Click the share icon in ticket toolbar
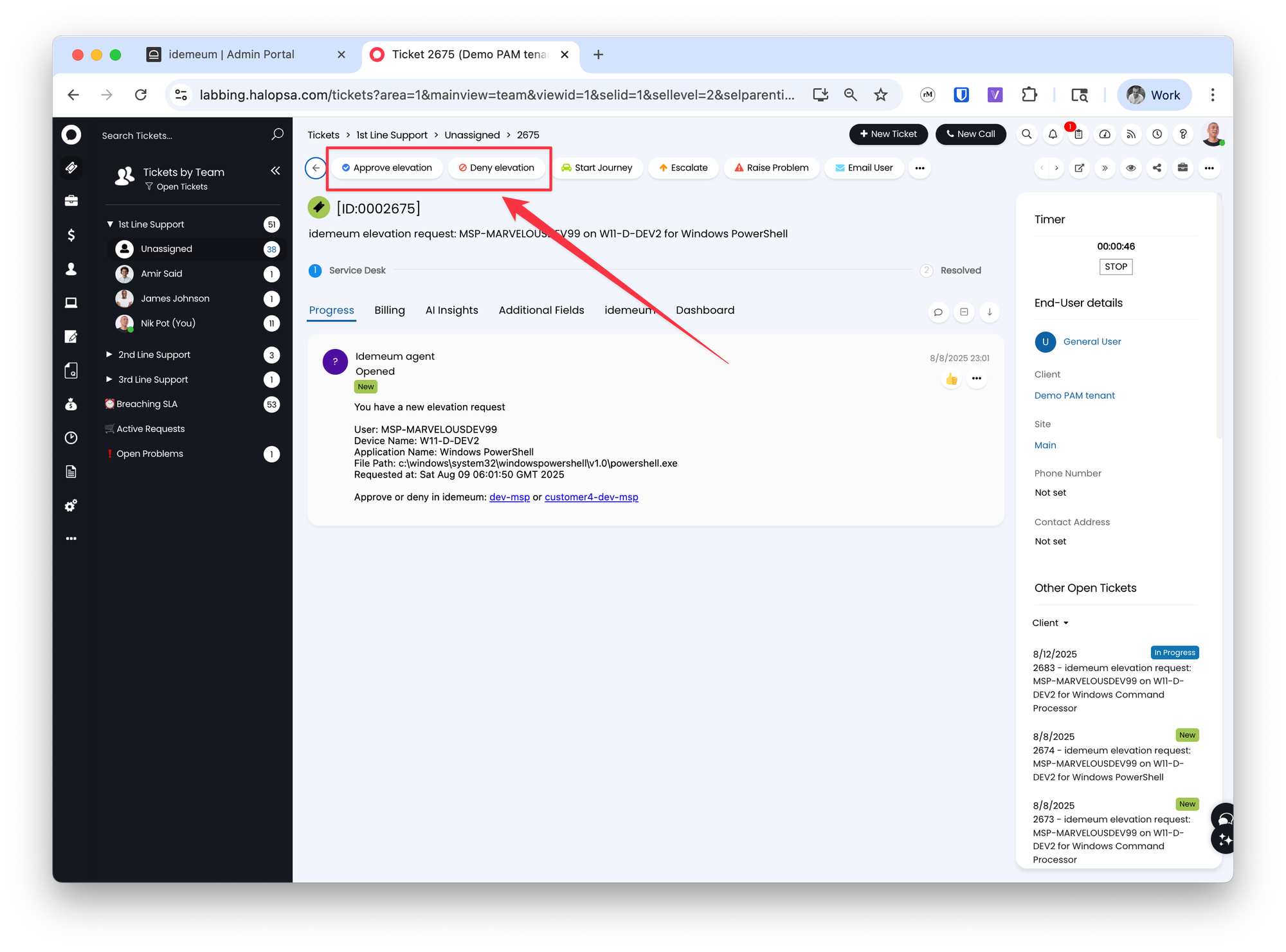Image resolution: width=1286 pixels, height=952 pixels. (1157, 168)
